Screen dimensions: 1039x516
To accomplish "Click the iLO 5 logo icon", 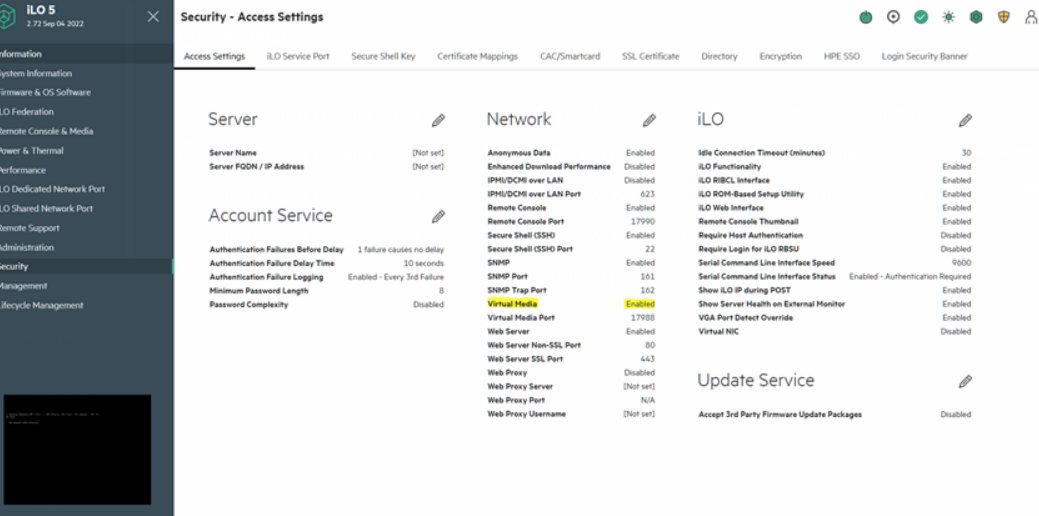I will (x=5, y=17).
